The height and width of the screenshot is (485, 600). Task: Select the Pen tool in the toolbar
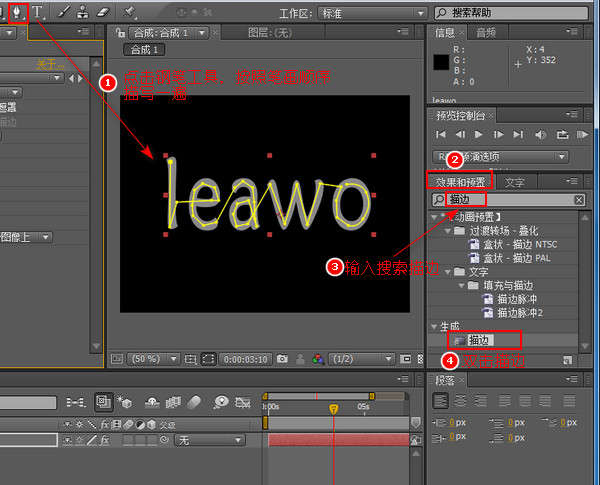(17, 13)
